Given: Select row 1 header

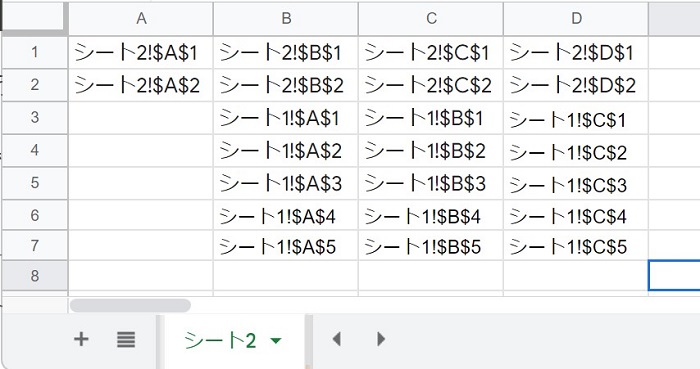Looking at the screenshot, I should pyautogui.click(x=35, y=52).
